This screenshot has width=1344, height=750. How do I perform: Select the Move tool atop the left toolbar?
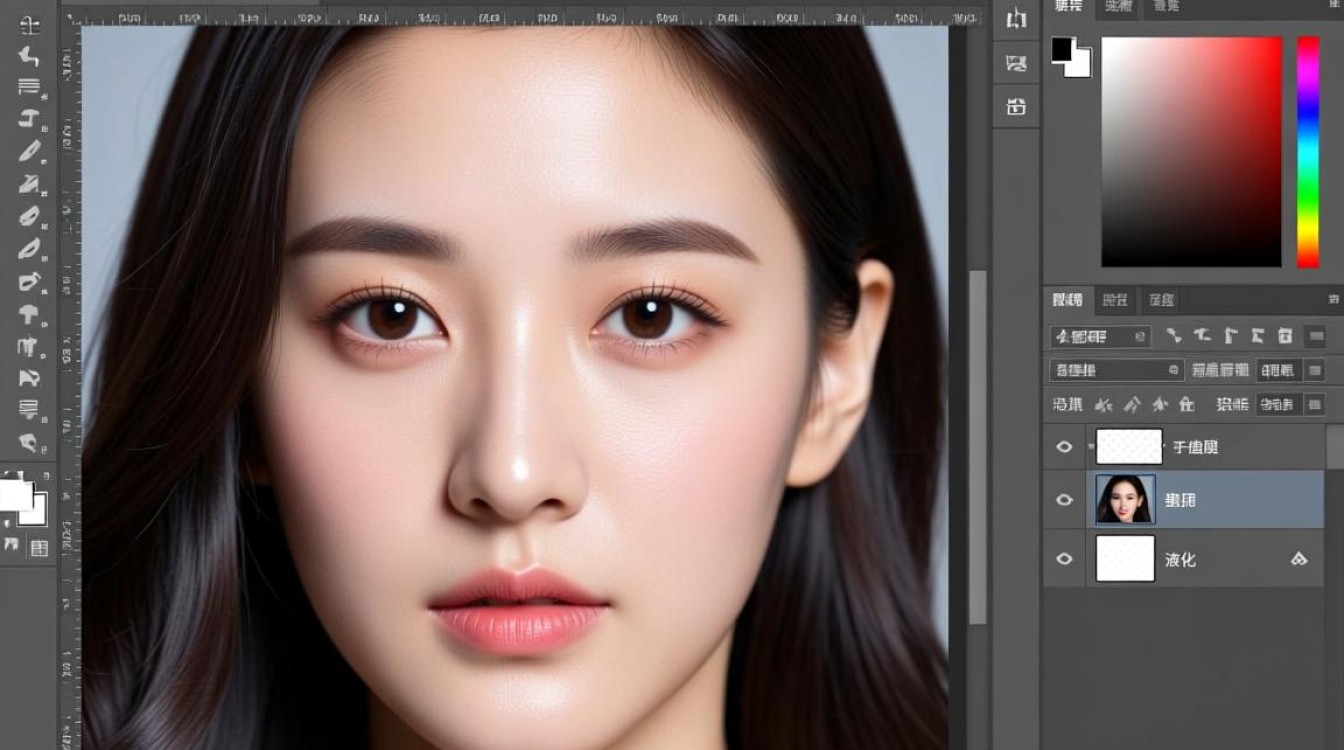(30, 25)
